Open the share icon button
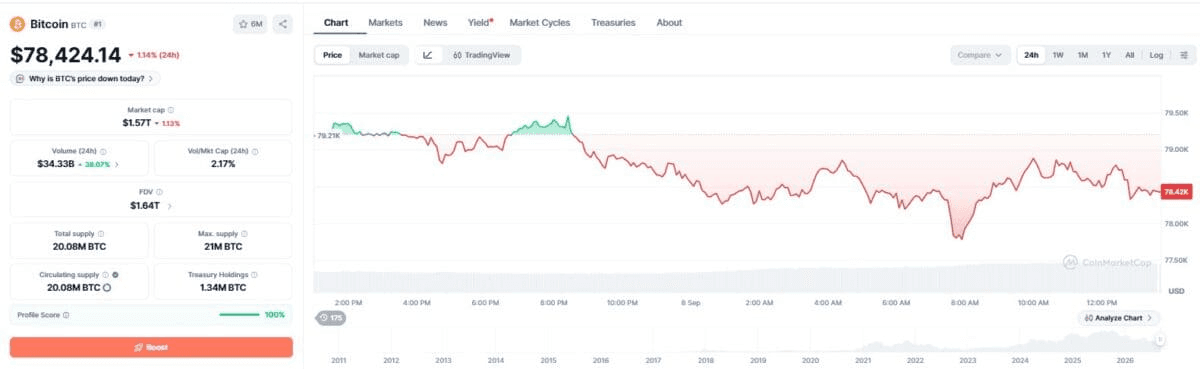This screenshot has width=1200, height=369. coord(282,23)
